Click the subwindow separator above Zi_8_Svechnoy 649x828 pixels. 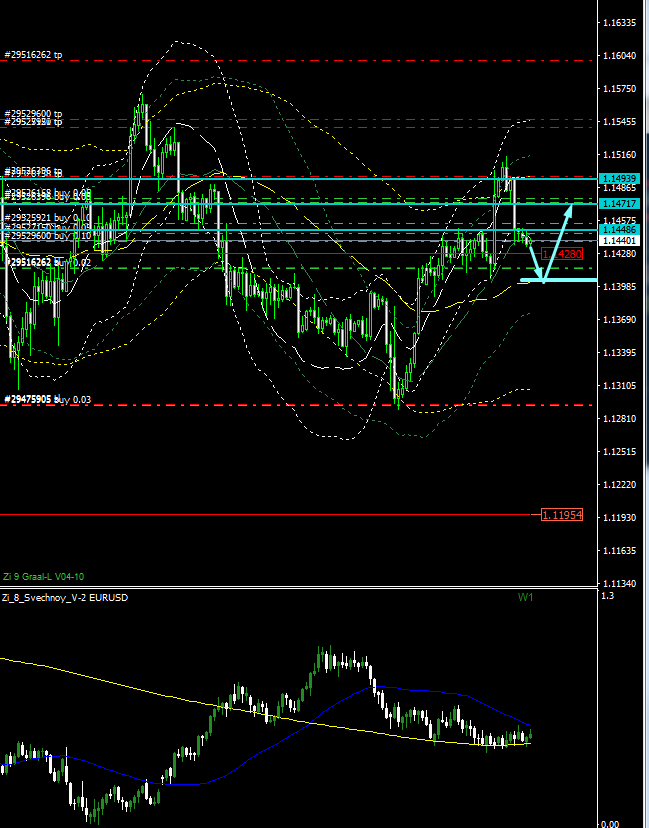point(300,588)
